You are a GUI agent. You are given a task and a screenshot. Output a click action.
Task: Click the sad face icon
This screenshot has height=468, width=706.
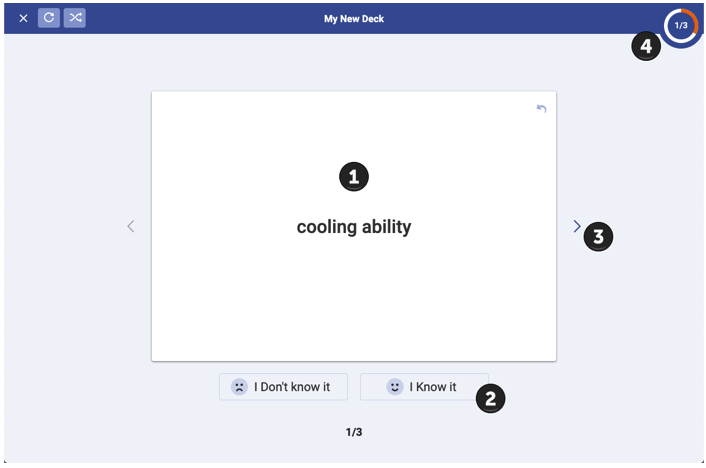(239, 387)
